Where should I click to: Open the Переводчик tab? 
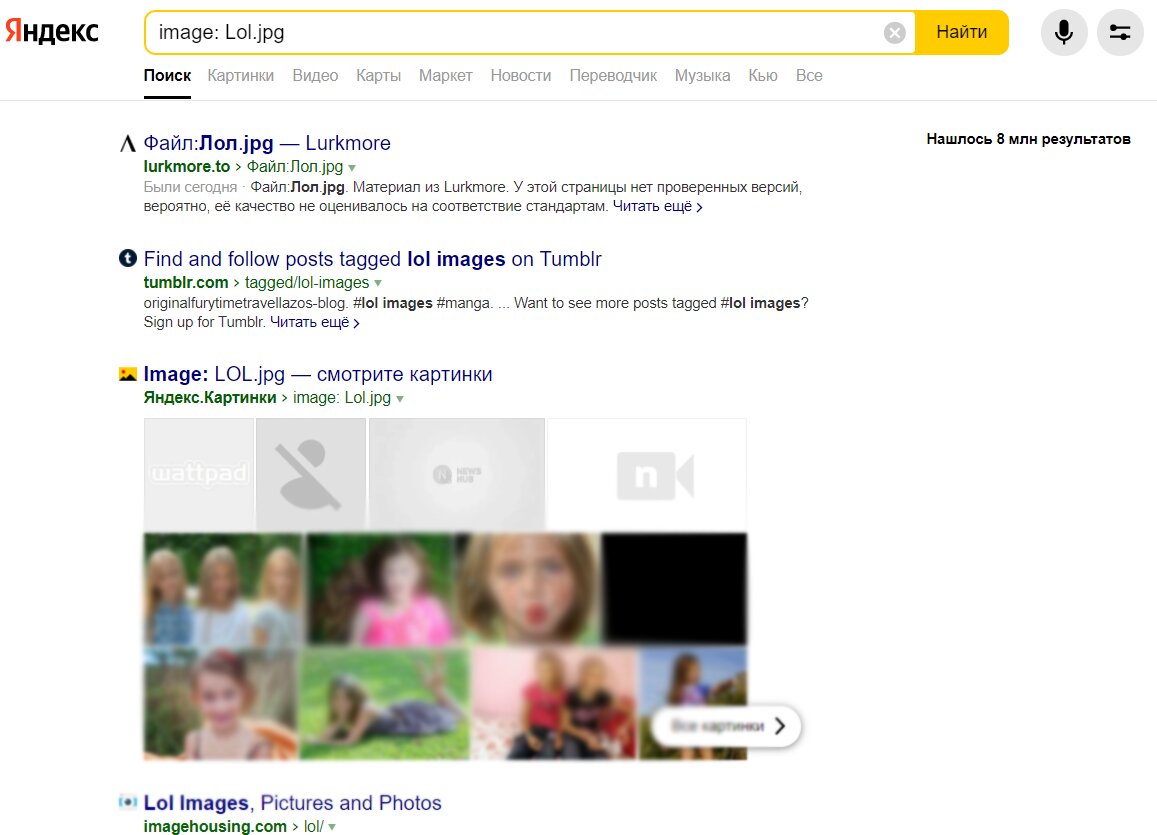tap(613, 75)
